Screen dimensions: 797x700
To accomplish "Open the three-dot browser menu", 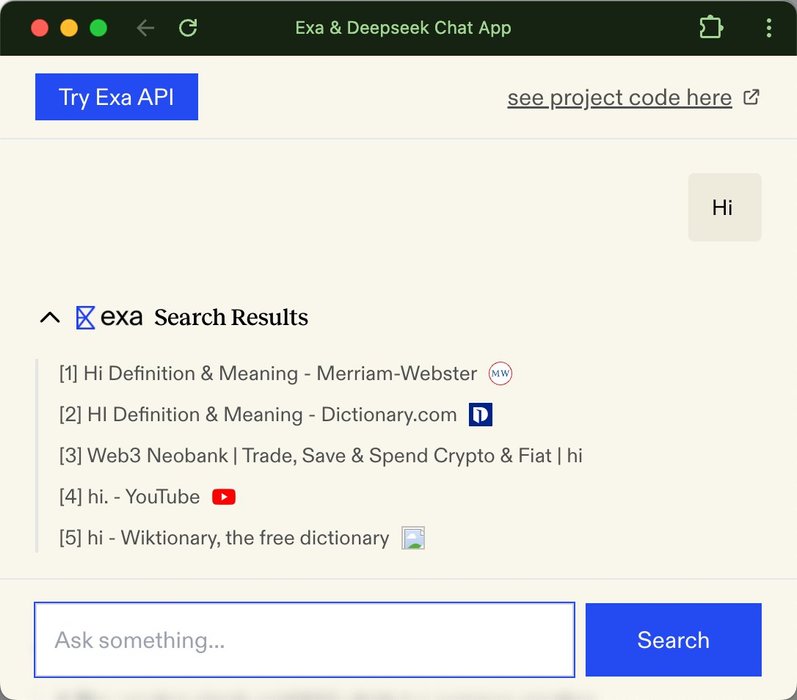I will tap(768, 28).
